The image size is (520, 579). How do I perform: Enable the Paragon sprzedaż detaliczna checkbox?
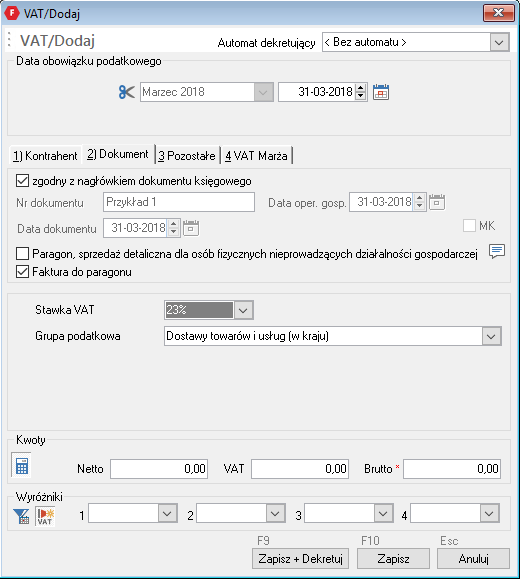23,254
